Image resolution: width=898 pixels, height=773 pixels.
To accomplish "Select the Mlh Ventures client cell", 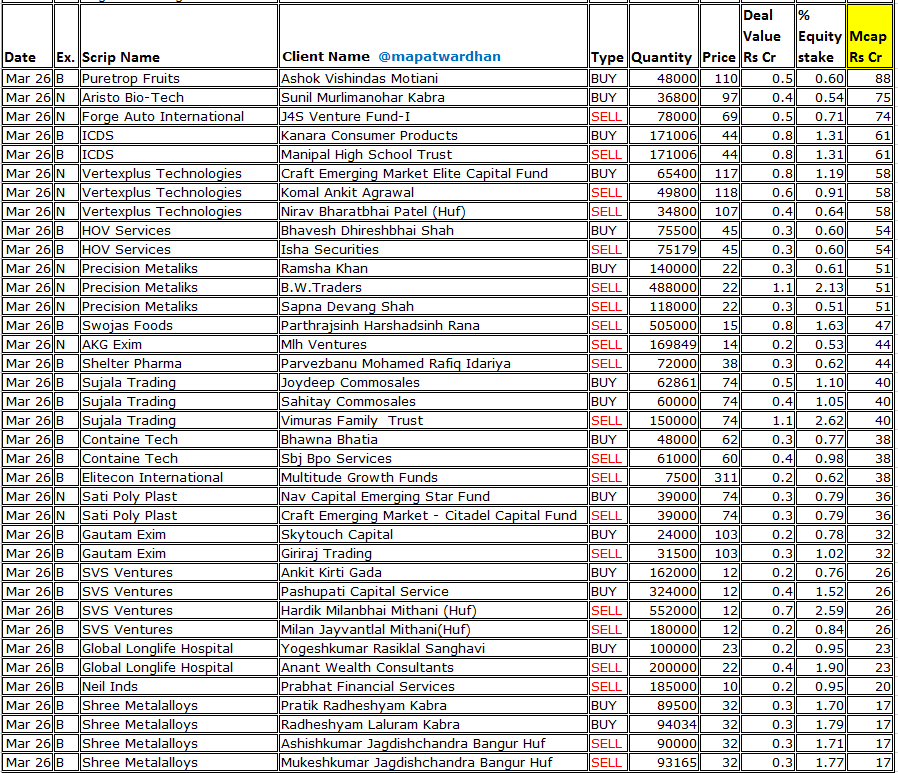I will [433, 344].
